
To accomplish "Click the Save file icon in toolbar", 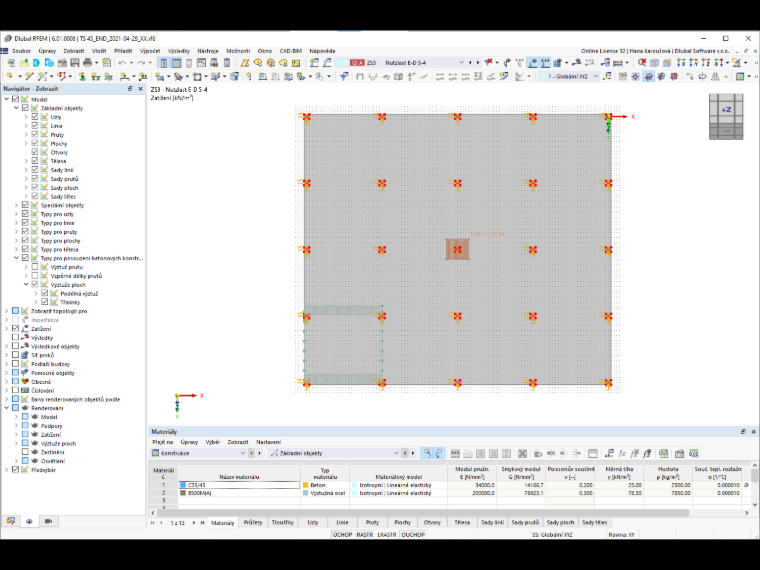I will [75, 63].
